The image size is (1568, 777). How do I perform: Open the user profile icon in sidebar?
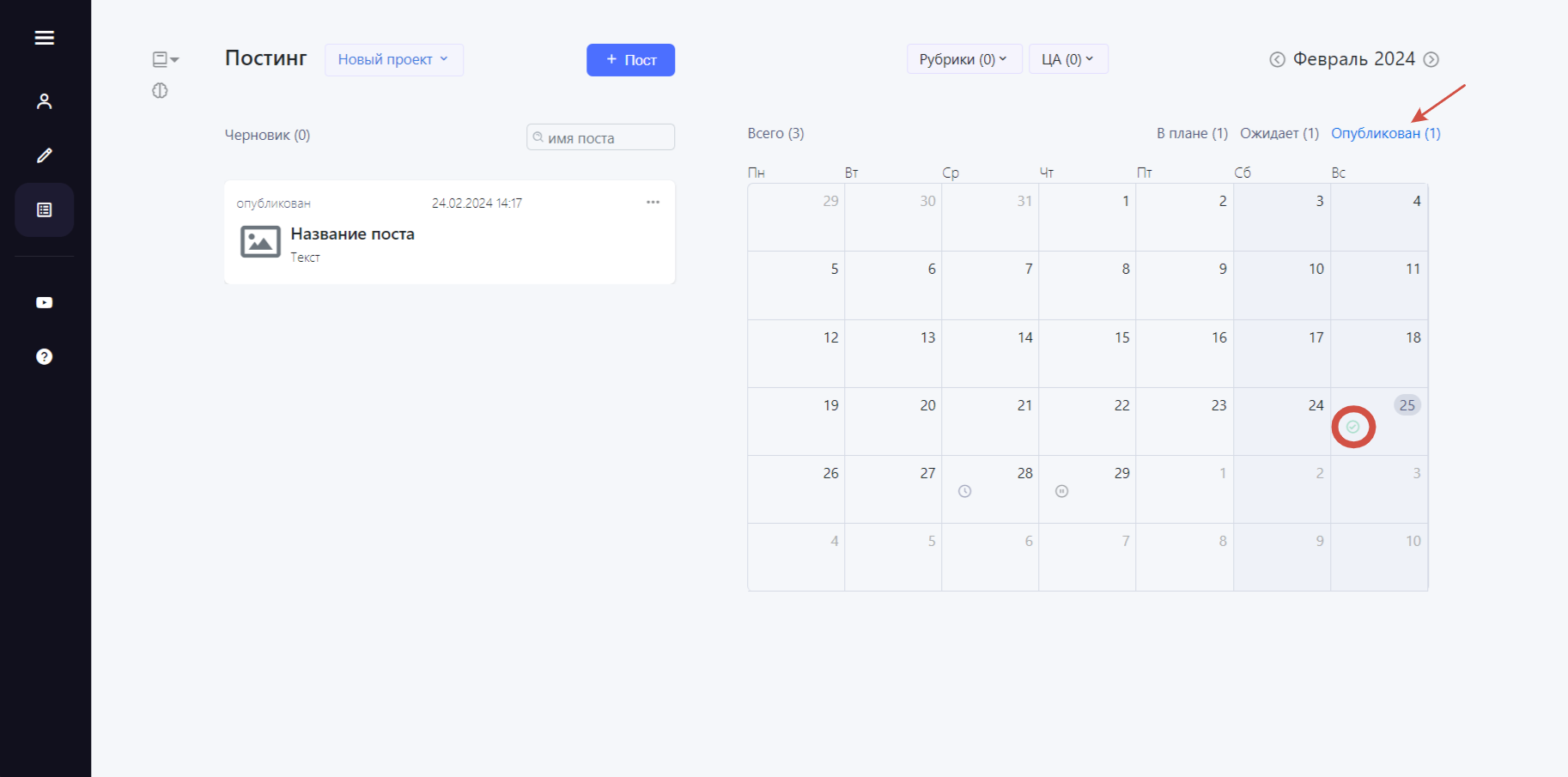[x=45, y=101]
